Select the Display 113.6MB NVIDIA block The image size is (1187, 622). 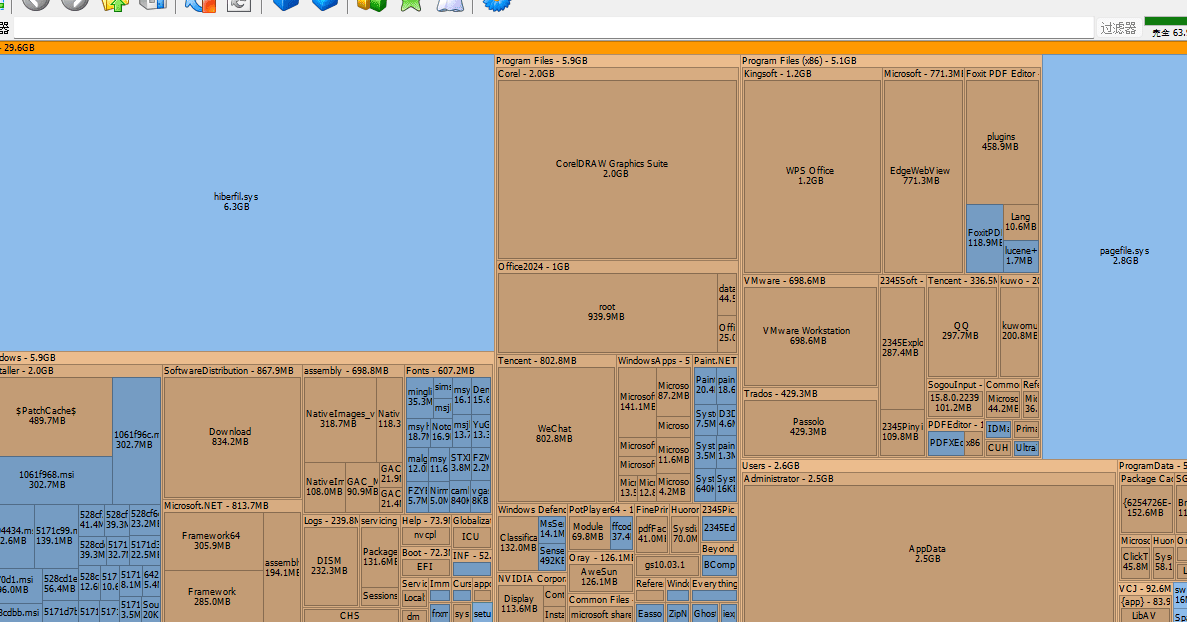[519, 604]
